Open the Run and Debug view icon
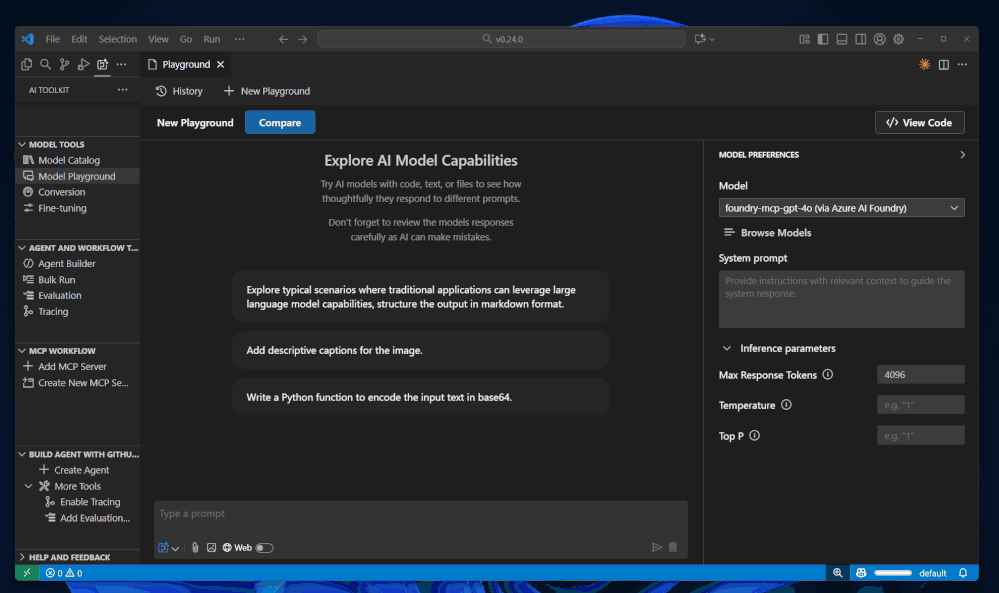Viewport: 999px width, 593px height. pyautogui.click(x=83, y=64)
